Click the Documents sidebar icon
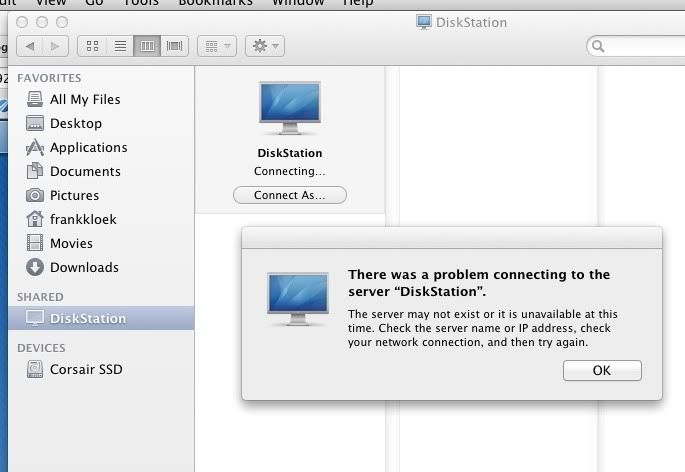This screenshot has height=472, width=685. 35,171
